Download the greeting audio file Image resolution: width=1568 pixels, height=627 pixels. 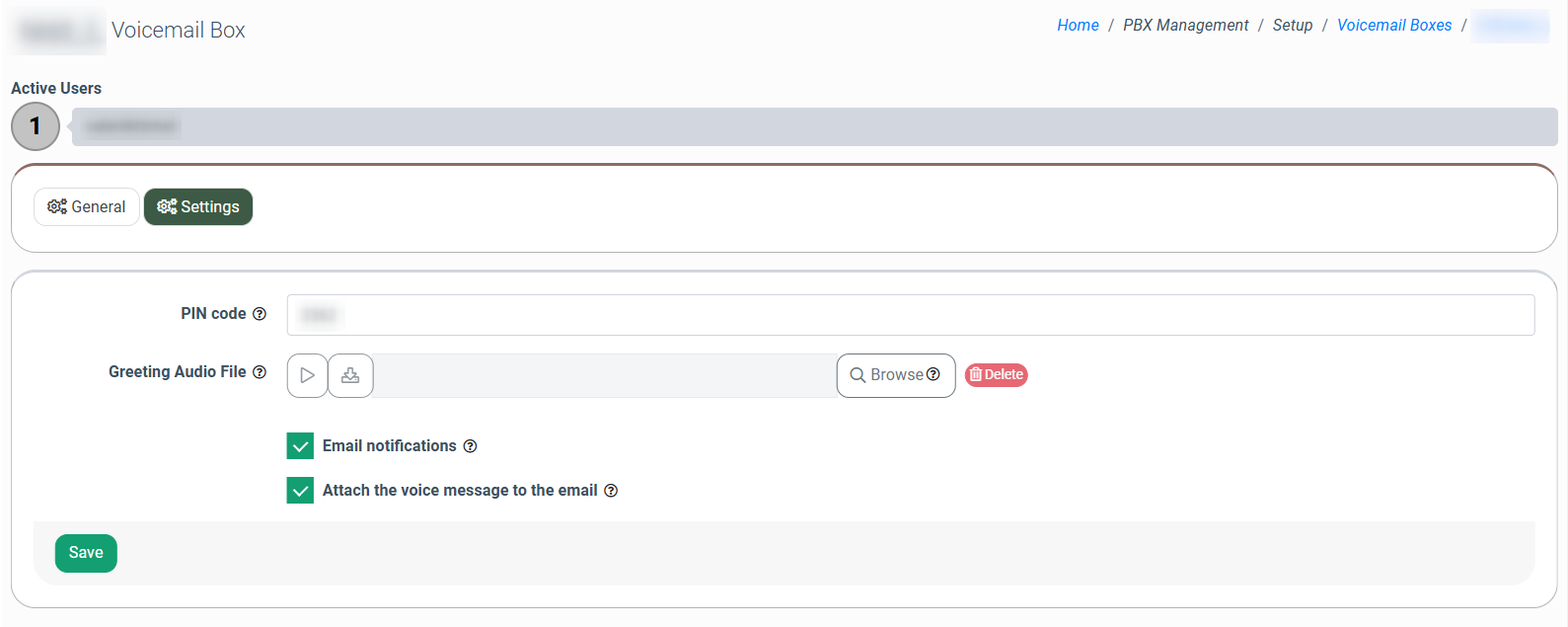tap(350, 375)
